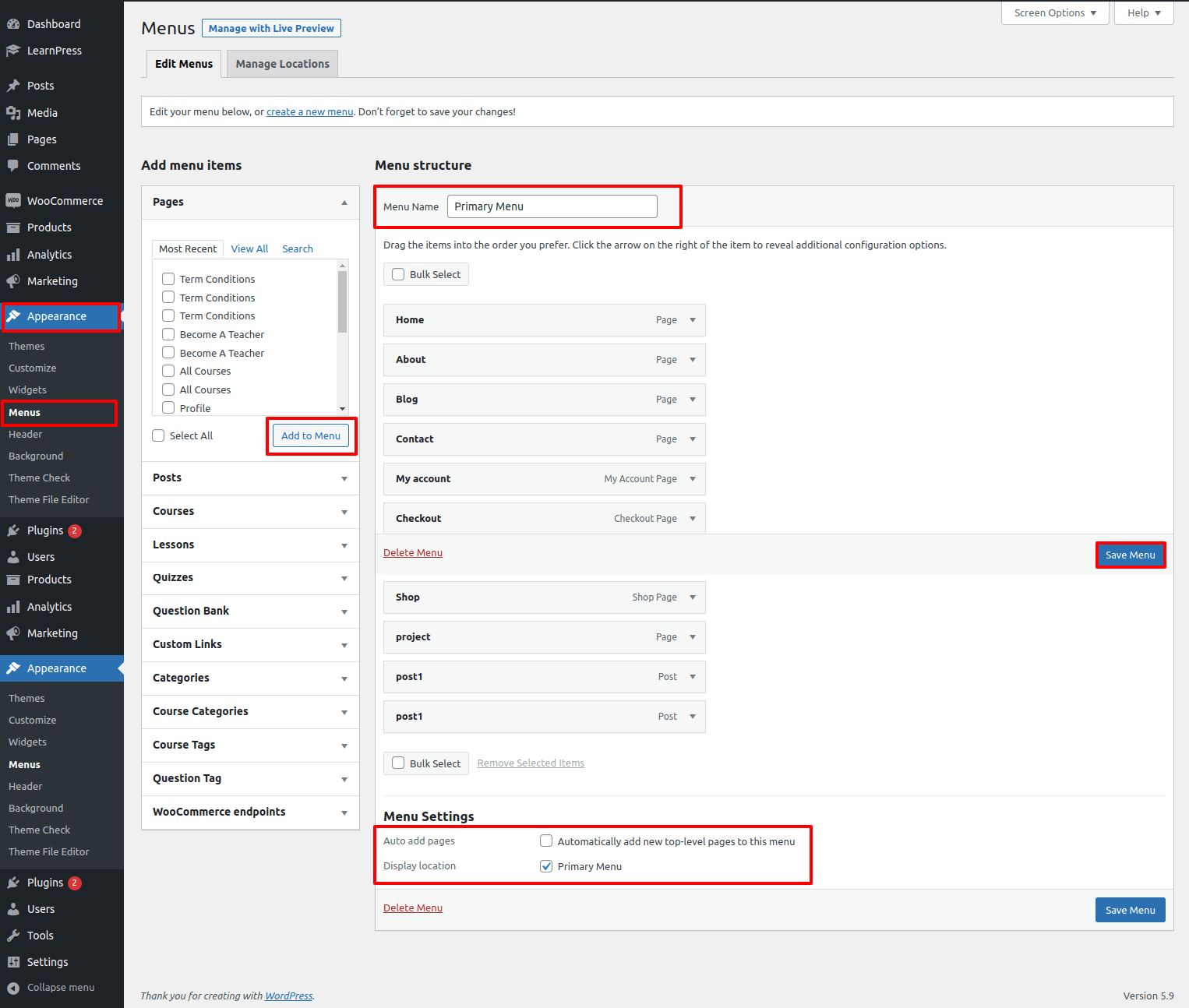Expand the Custom Links panel
Viewport: 1189px width, 1008px height.
[x=344, y=645]
